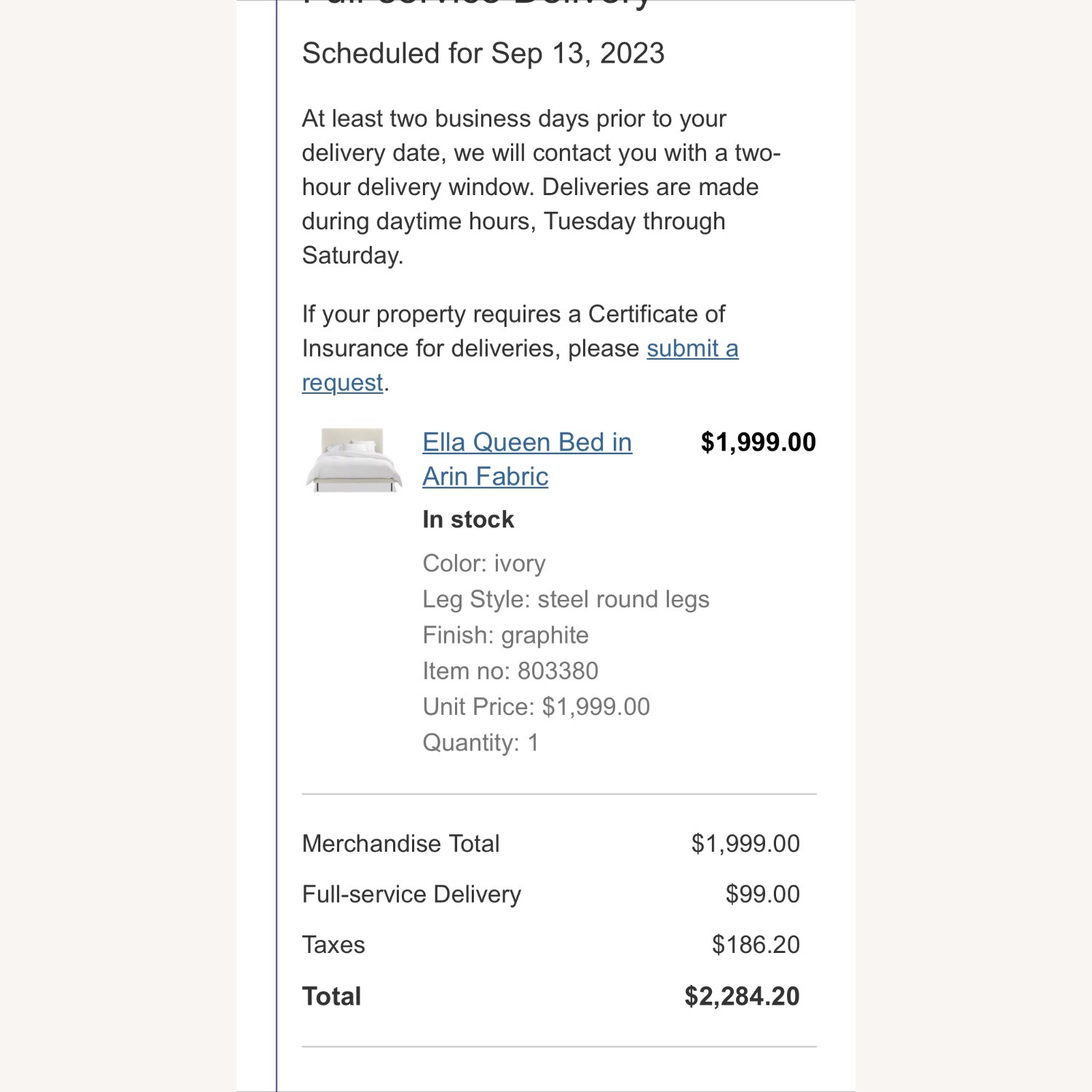This screenshot has width=1092, height=1092.
Task: Click the 'Taxes' label
Action: (x=333, y=945)
